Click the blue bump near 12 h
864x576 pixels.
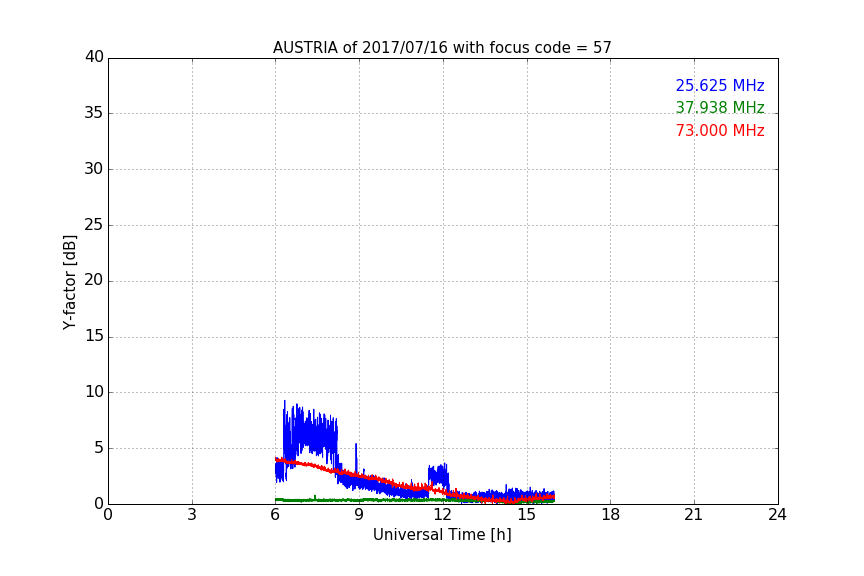coord(439,474)
